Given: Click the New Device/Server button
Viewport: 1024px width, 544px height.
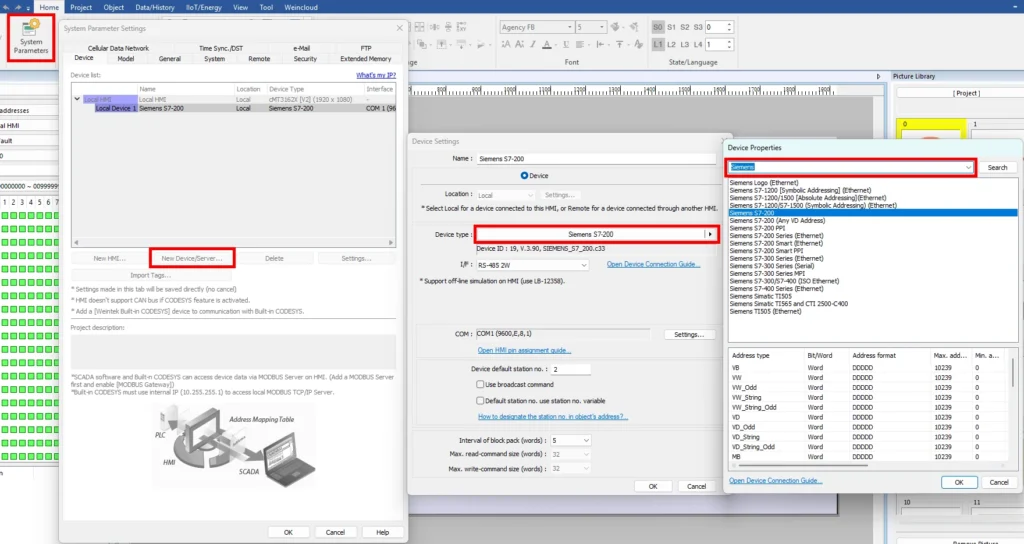Looking at the screenshot, I should coord(192,258).
